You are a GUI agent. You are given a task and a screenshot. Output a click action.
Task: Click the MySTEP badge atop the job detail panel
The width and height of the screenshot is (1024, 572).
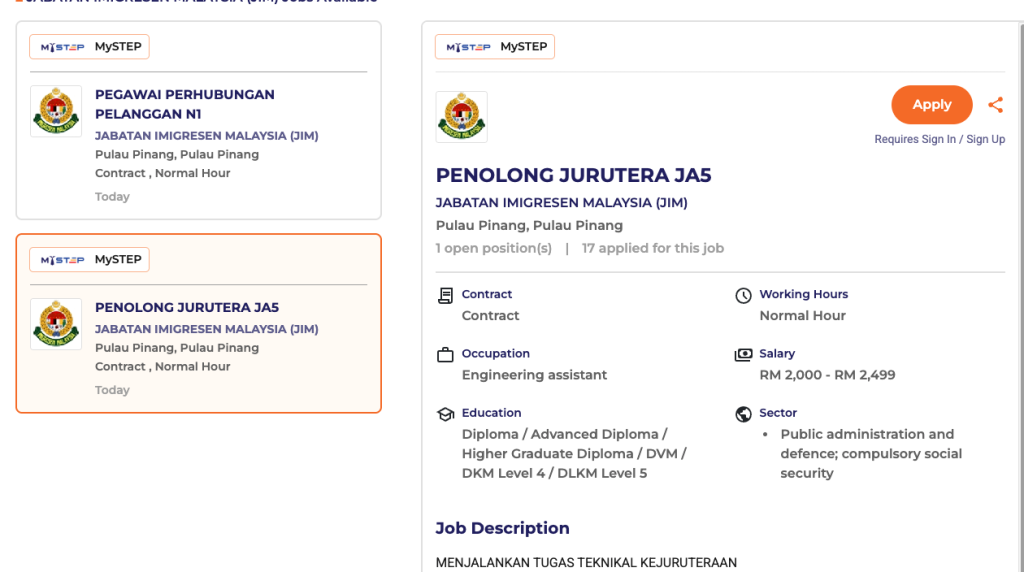tap(495, 47)
